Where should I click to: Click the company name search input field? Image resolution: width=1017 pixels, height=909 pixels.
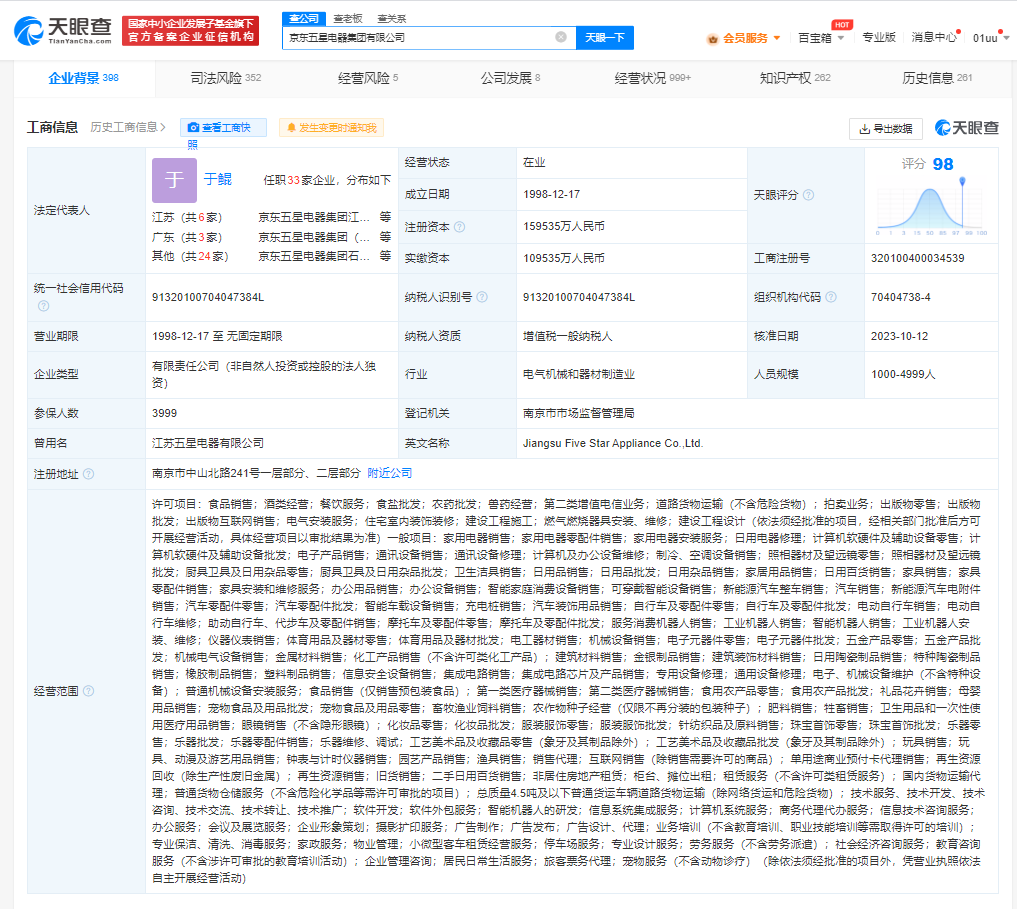click(420, 37)
